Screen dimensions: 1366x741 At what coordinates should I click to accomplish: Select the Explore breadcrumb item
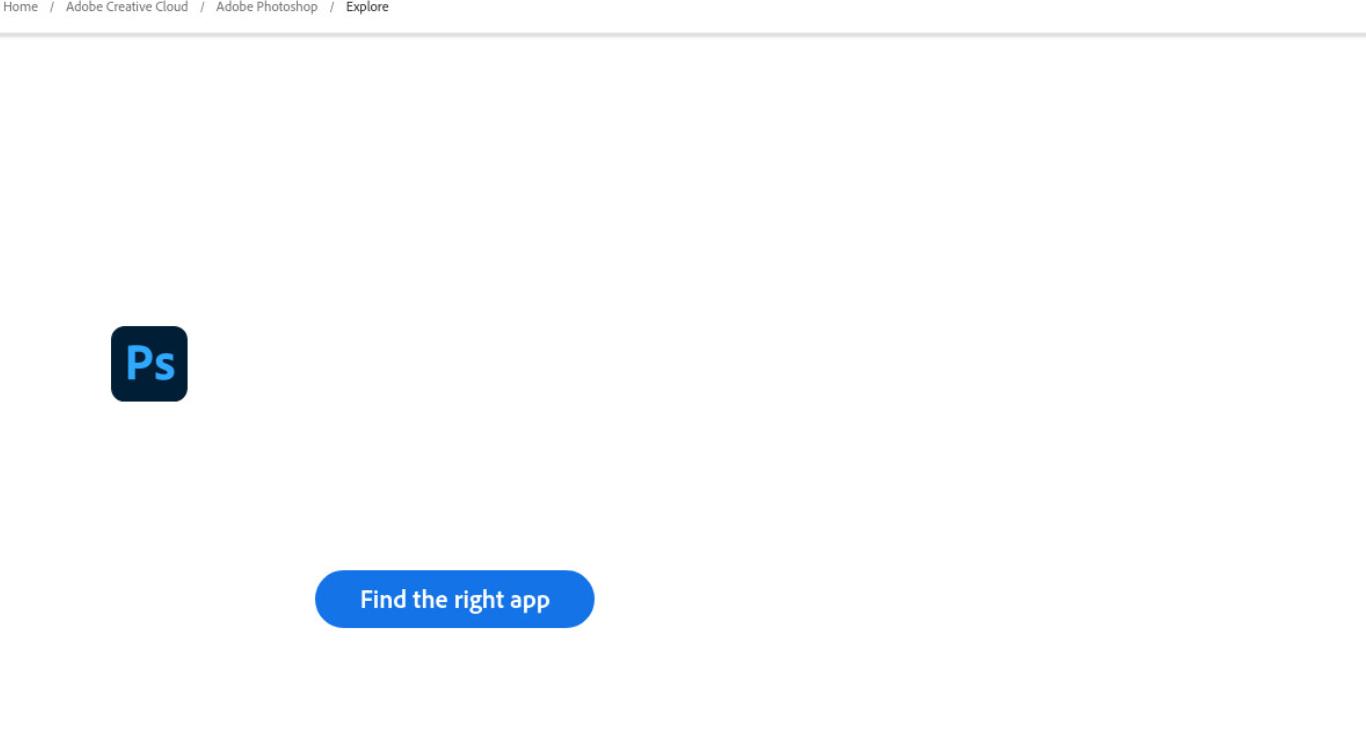pyautogui.click(x=367, y=7)
